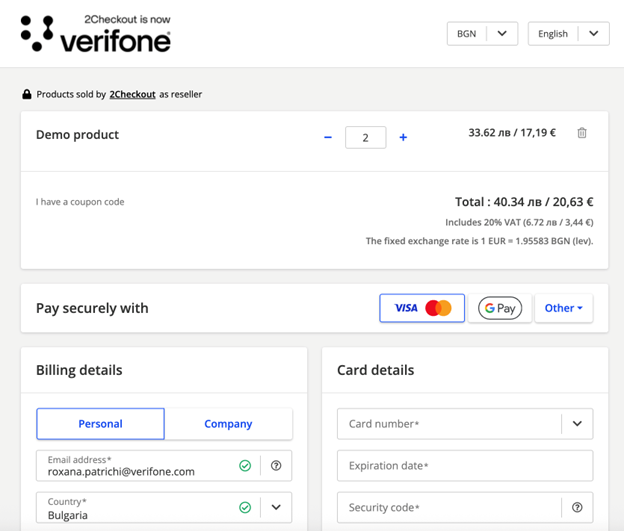Click the Verifone logo
The height and width of the screenshot is (531, 624).
(x=96, y=34)
